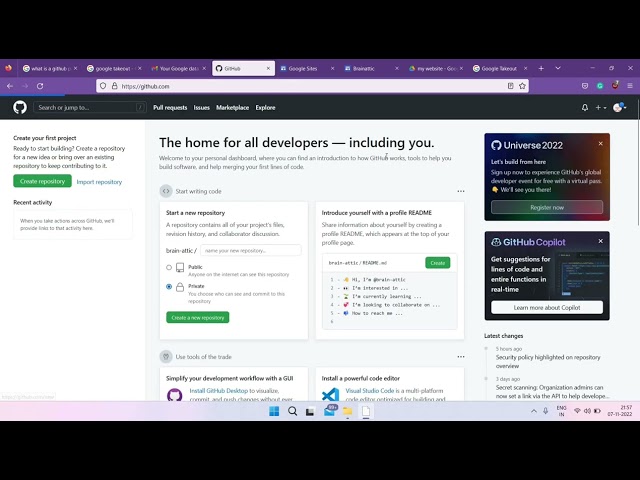Open Explore in header
Image resolution: width=640 pixels, height=480 pixels.
pos(265,107)
